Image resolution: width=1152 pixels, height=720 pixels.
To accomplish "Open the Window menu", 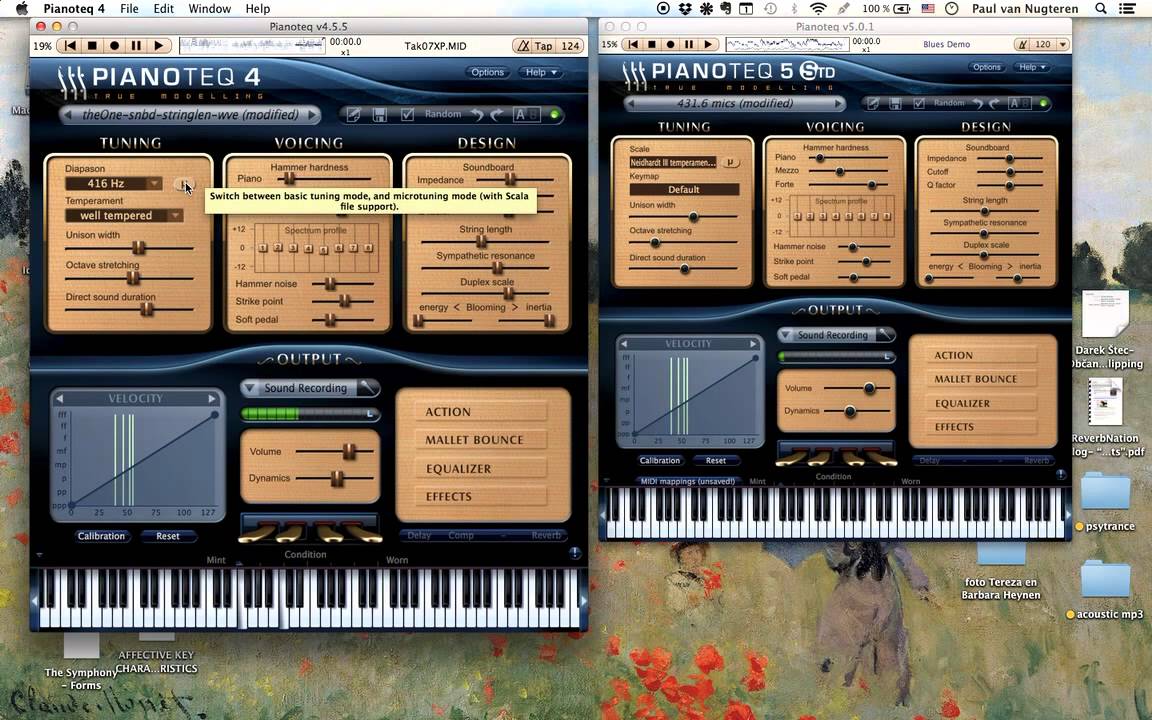I will 209,9.
